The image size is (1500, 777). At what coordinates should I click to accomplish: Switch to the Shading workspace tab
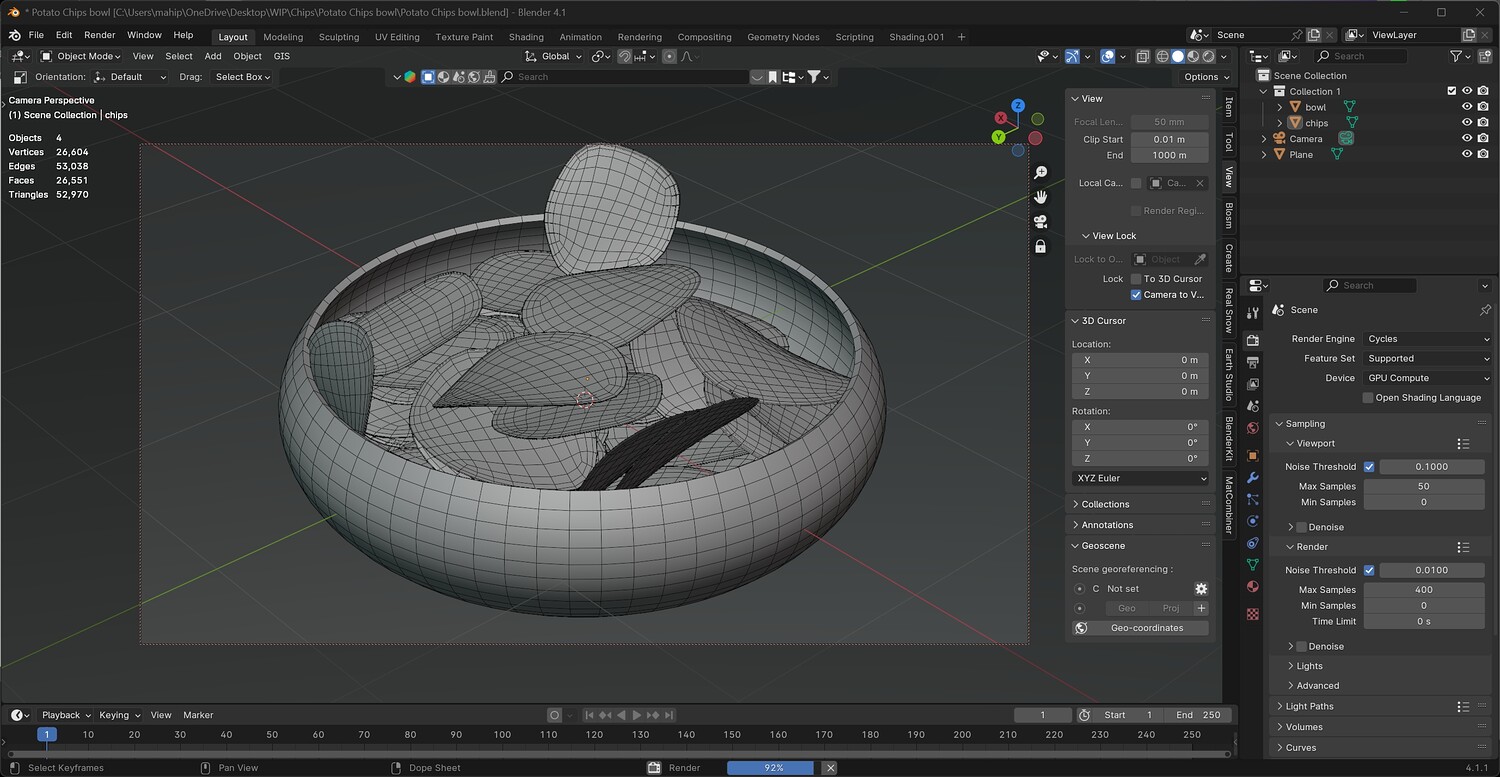click(x=526, y=37)
